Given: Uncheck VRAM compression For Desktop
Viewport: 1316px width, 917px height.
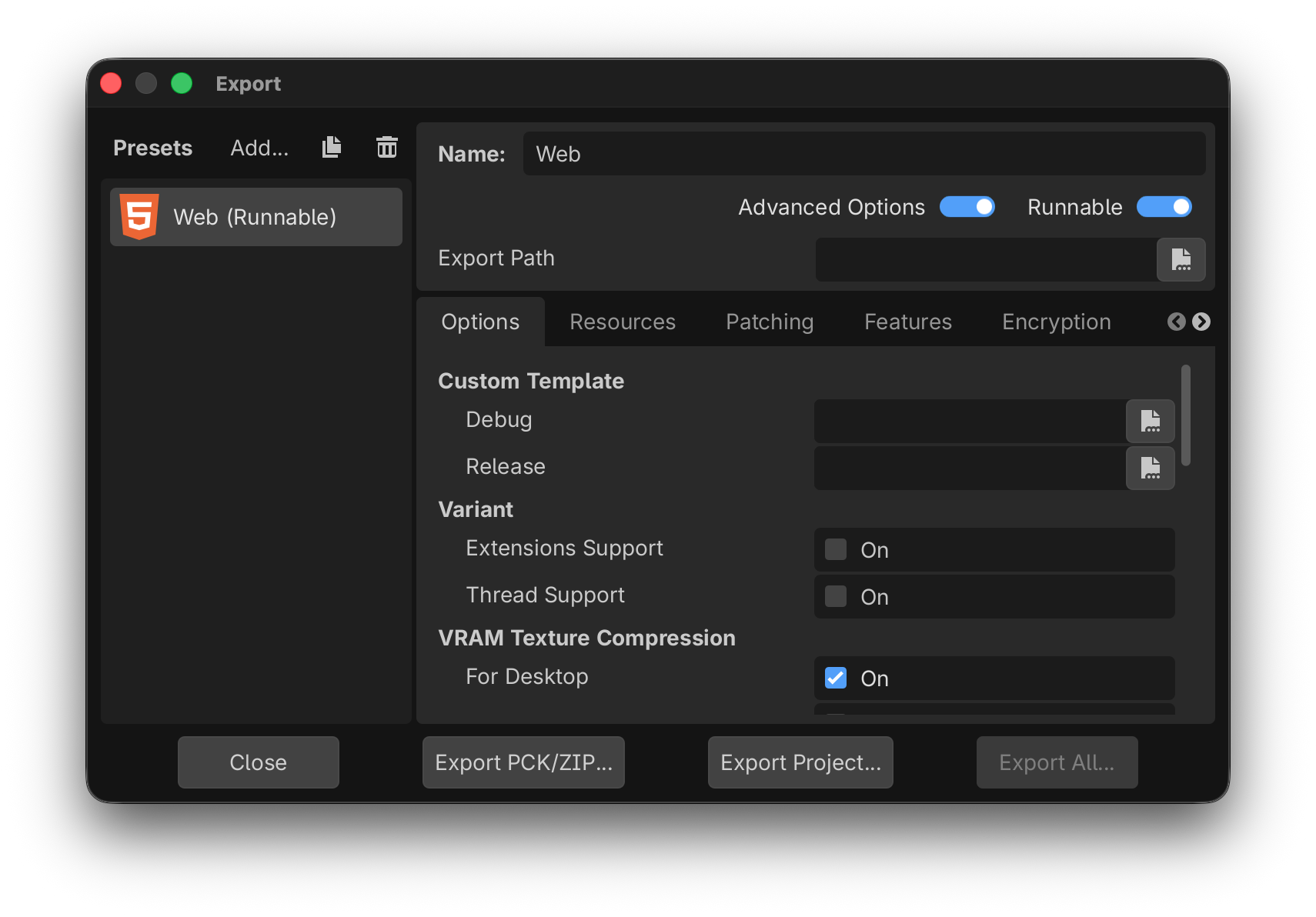Looking at the screenshot, I should pos(836,678).
